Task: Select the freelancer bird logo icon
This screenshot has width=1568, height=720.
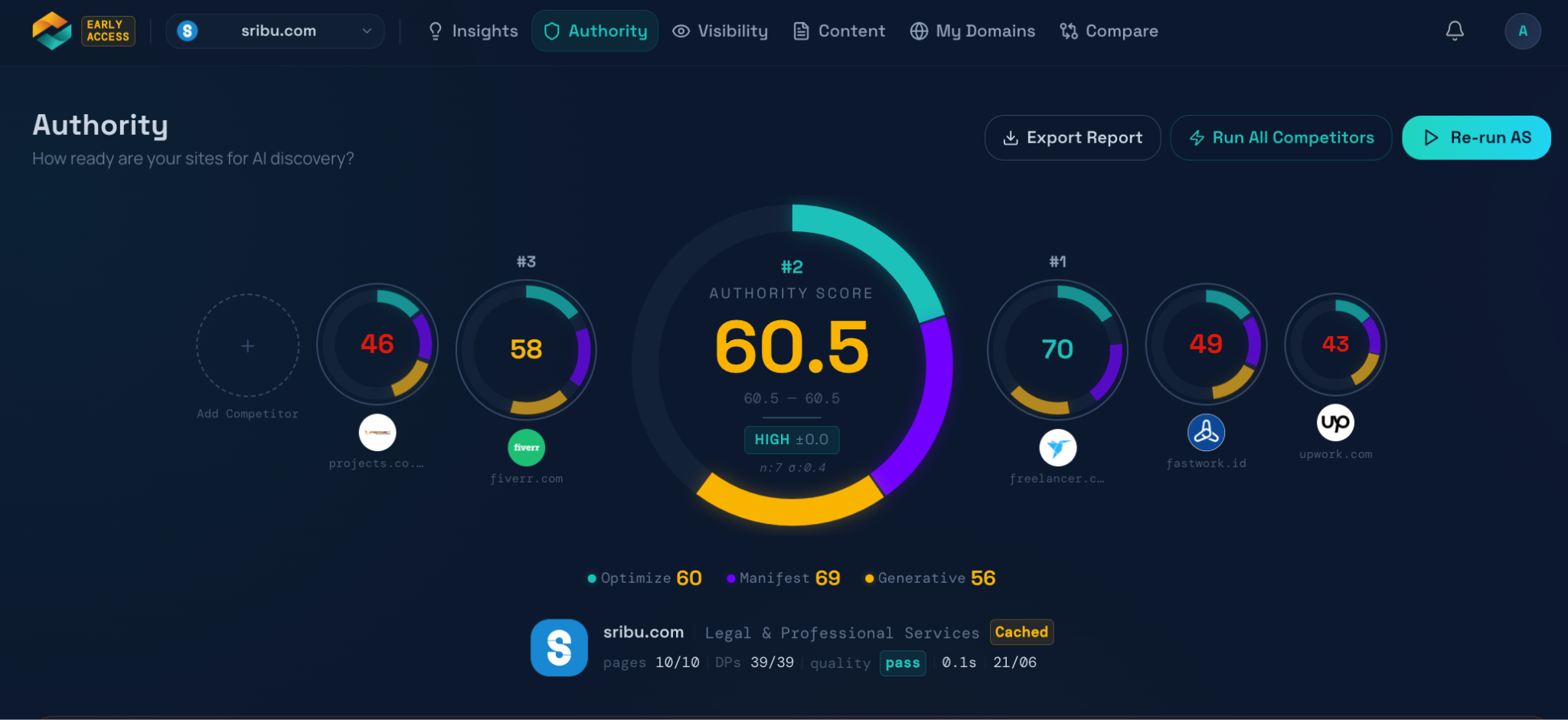Action: (1058, 448)
